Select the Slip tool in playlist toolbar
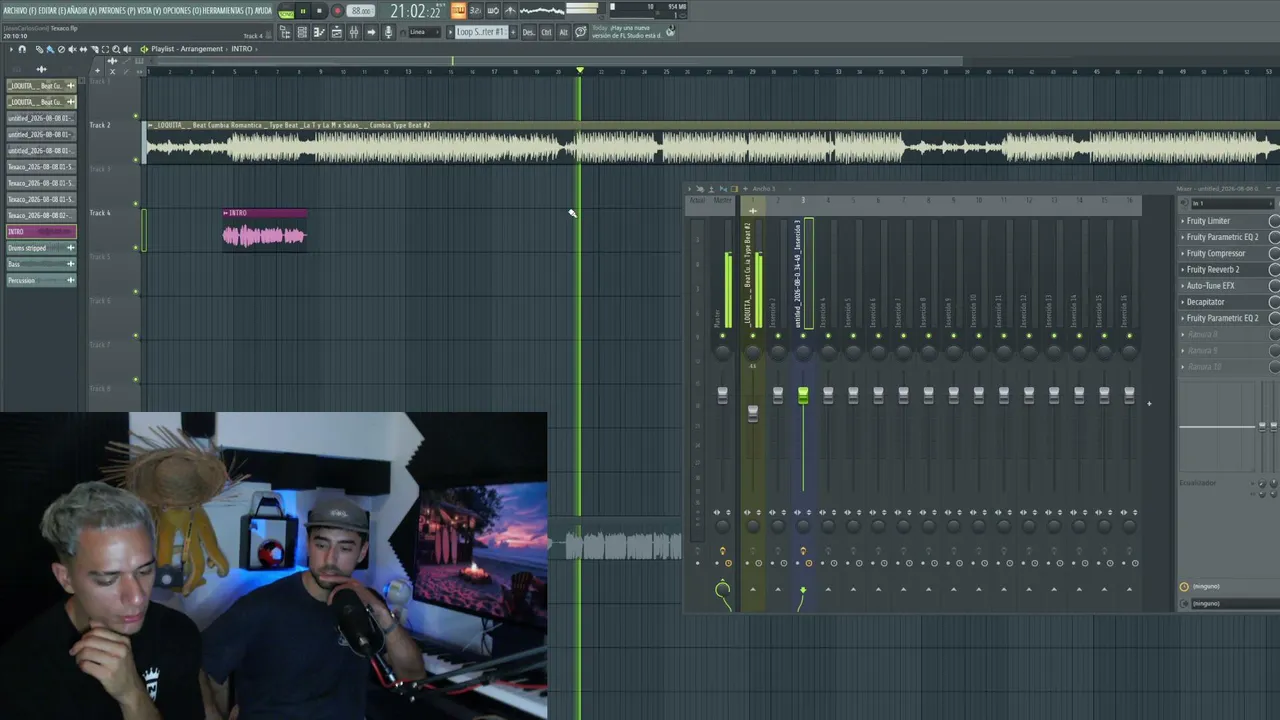The width and height of the screenshot is (1280, 720). pos(83,49)
